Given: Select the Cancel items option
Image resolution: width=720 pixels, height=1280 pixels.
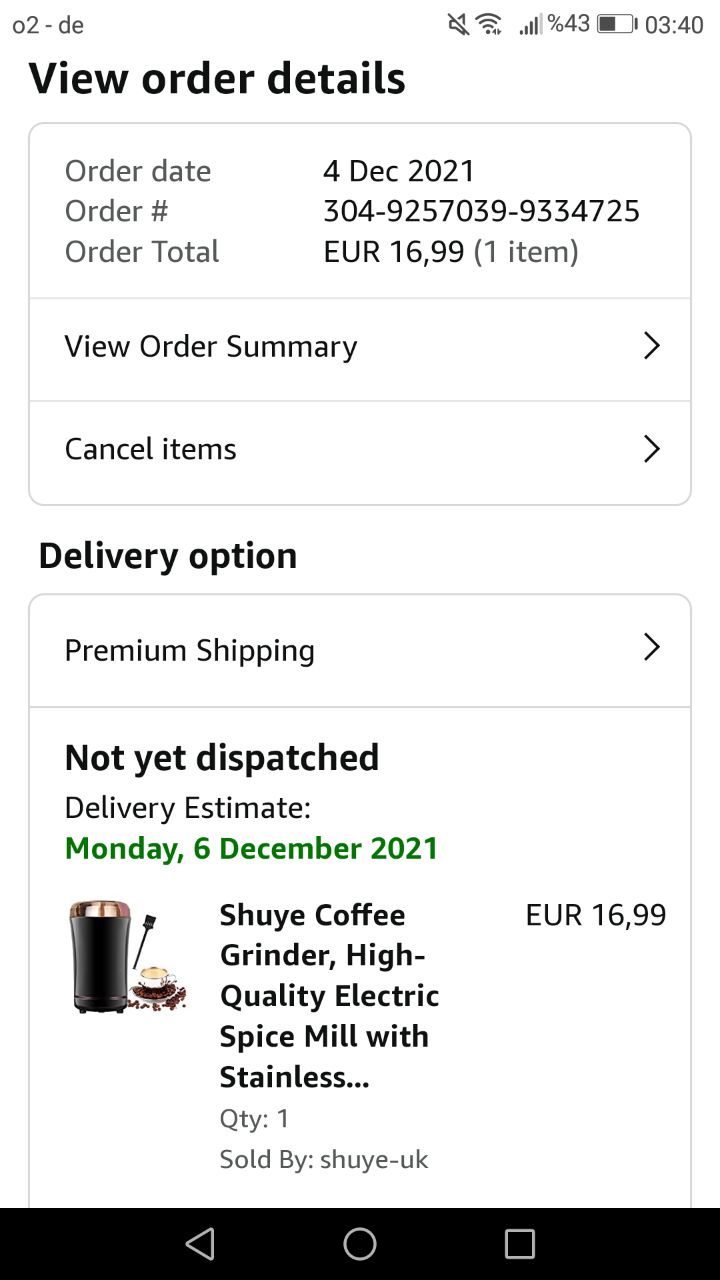Looking at the screenshot, I should (151, 450).
